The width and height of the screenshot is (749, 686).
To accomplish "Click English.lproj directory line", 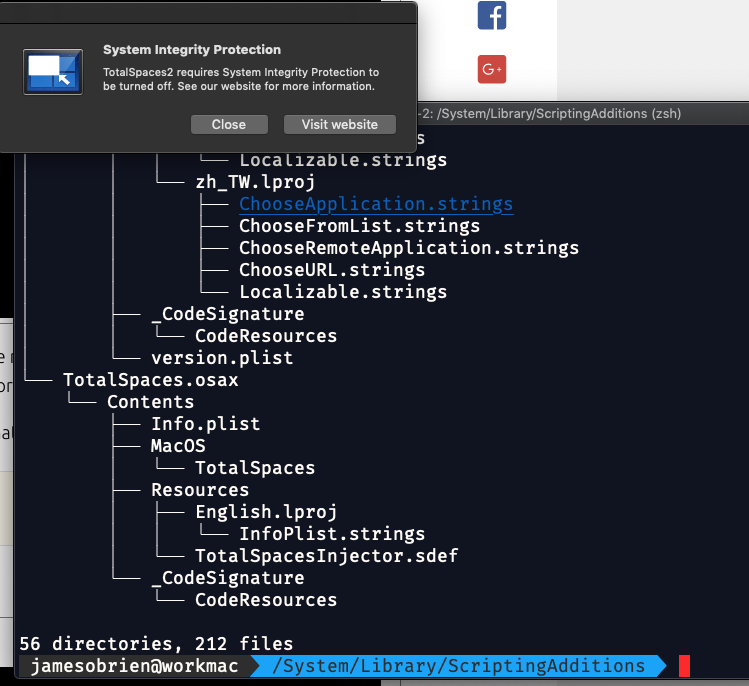I will (266, 512).
